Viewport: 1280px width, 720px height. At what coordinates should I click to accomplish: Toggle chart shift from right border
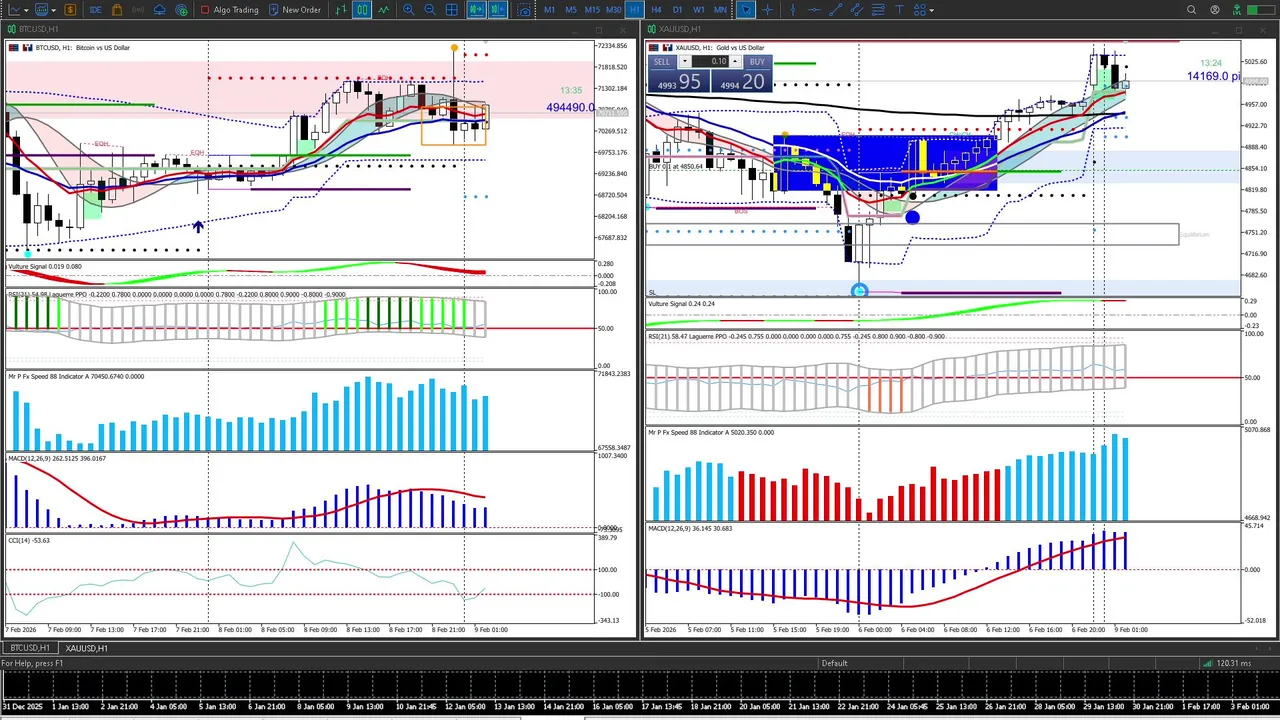point(497,10)
